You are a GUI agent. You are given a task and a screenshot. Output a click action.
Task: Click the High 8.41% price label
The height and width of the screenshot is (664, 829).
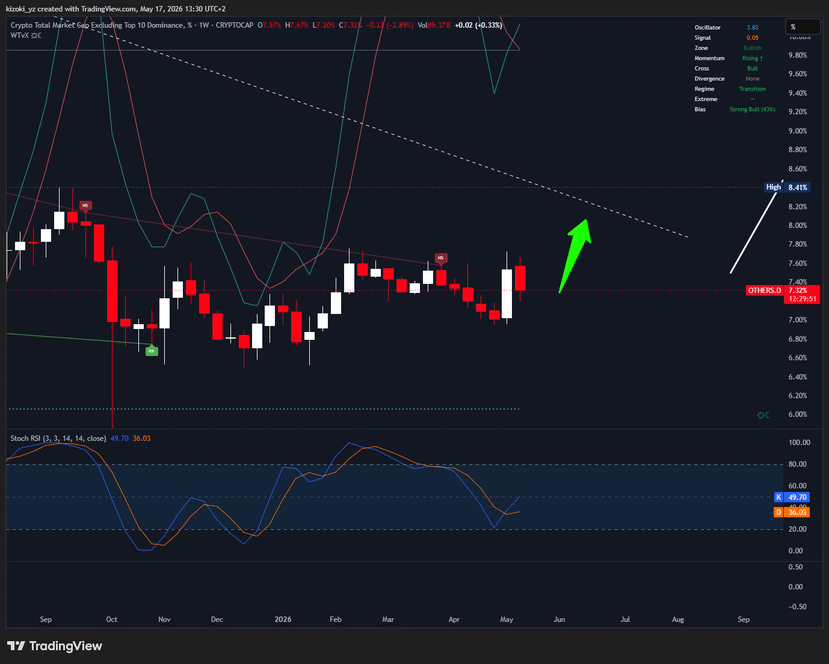coord(788,187)
